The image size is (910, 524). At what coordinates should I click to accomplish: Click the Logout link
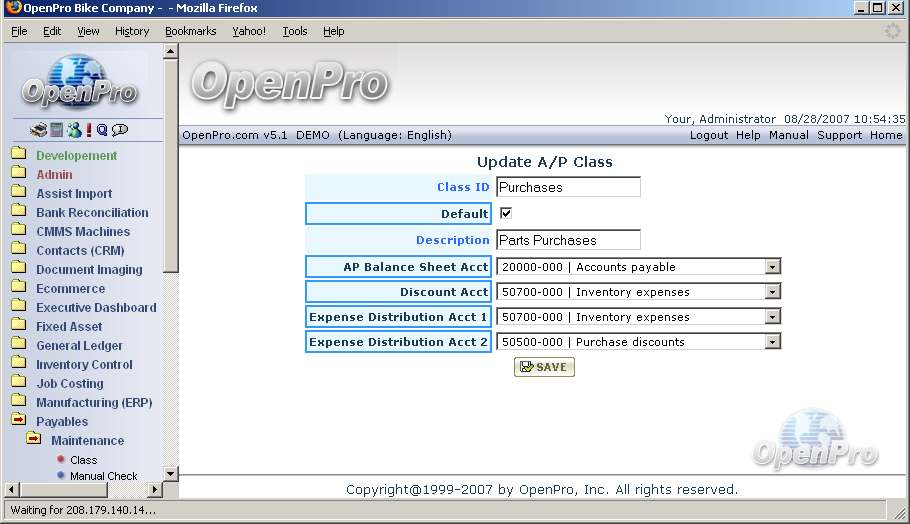click(708, 135)
